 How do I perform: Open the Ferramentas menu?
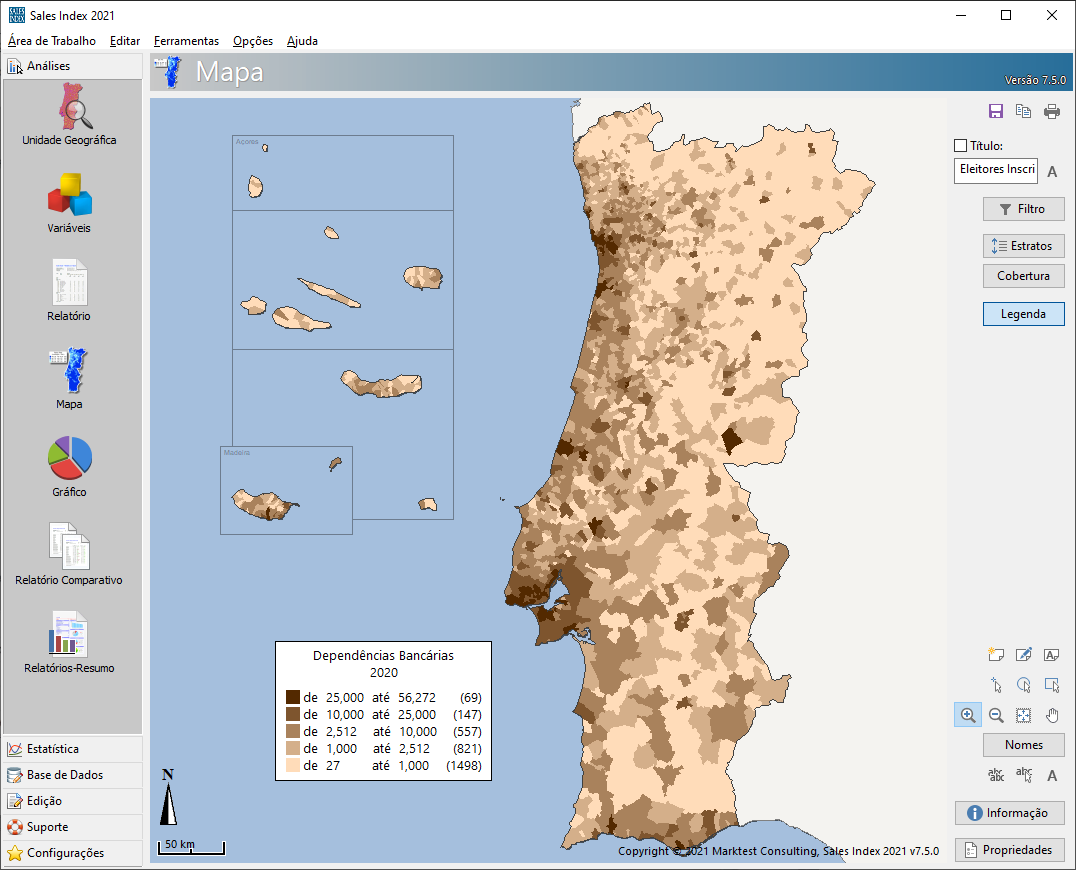tap(186, 41)
